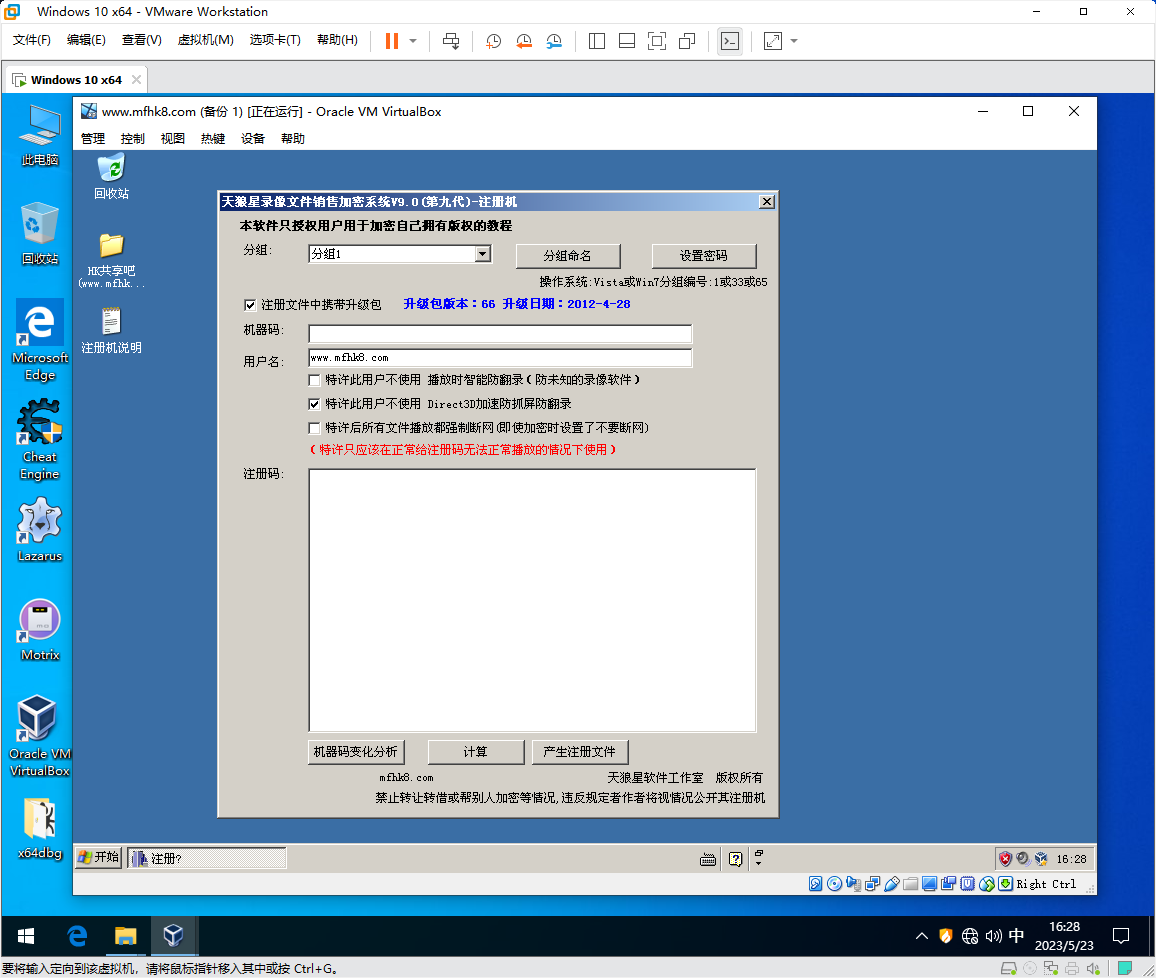Screen dimensions: 1156x978
Task: Open the VMware 虚拟机(M) menu
Action: pos(206,40)
